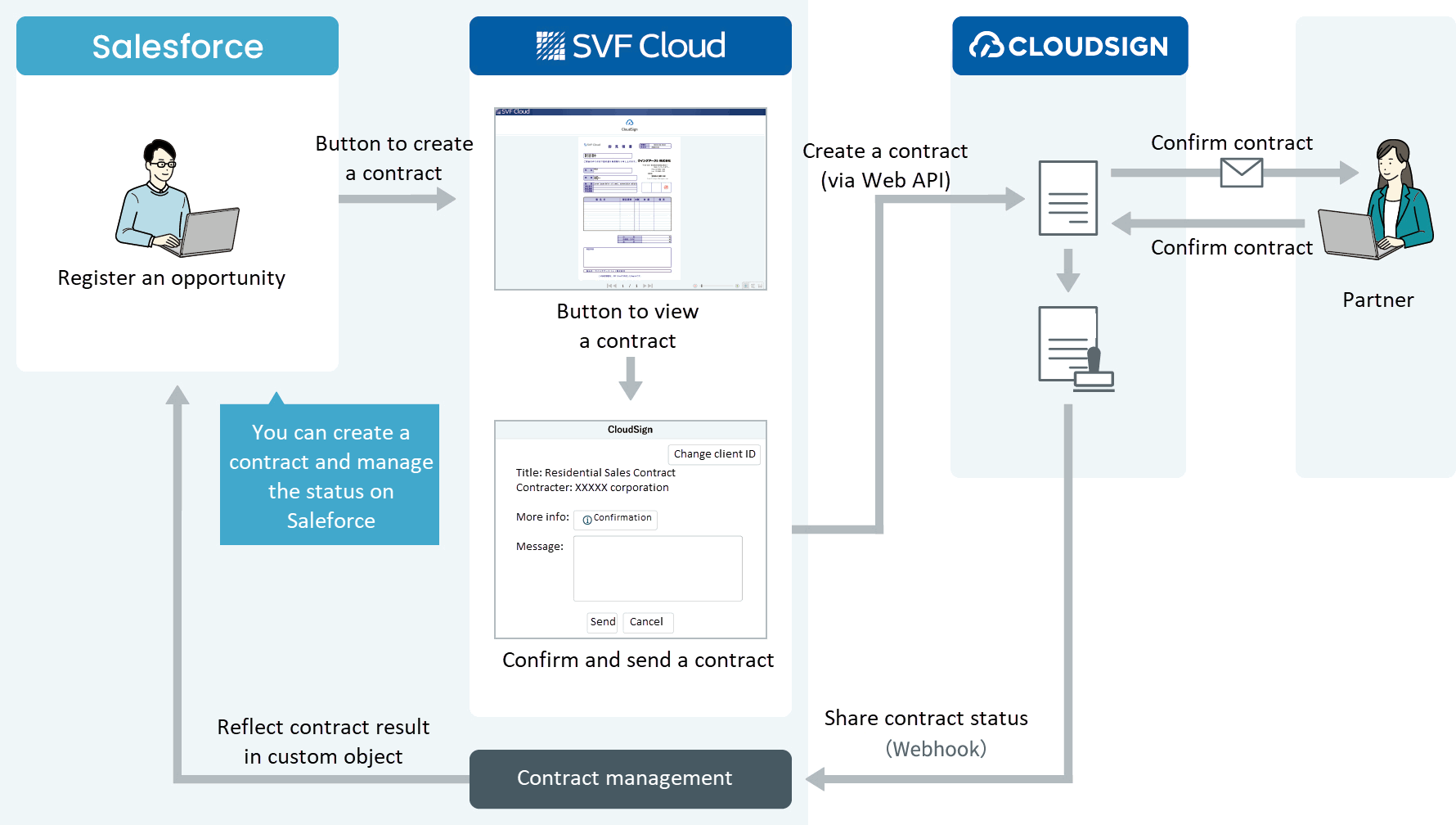Click the stamped contract document icon
1456x825 pixels.
click(x=1076, y=349)
